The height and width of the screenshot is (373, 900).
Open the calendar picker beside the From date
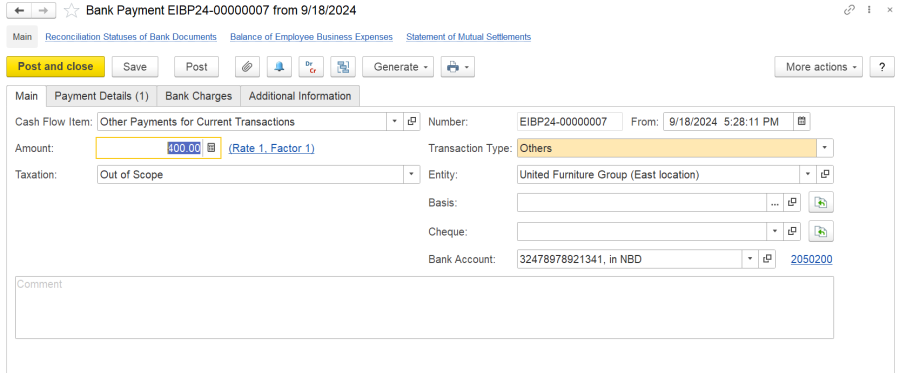(802, 122)
